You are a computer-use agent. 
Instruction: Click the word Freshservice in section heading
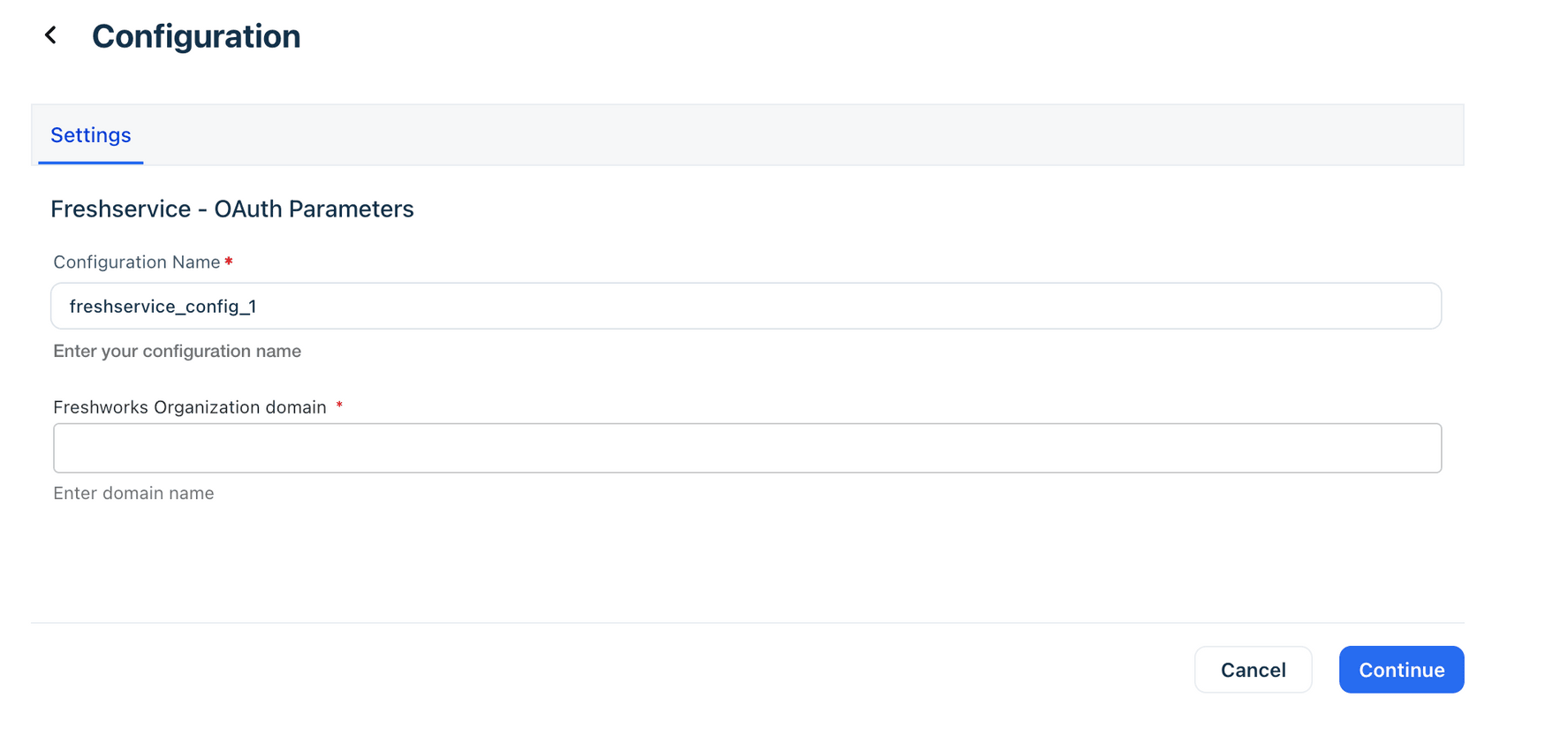(x=120, y=209)
